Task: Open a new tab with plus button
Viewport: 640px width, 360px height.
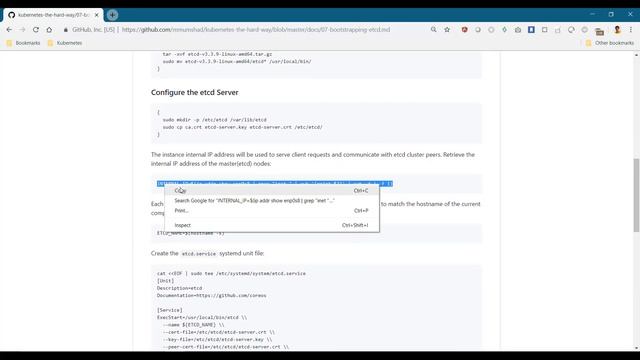Action: click(112, 15)
